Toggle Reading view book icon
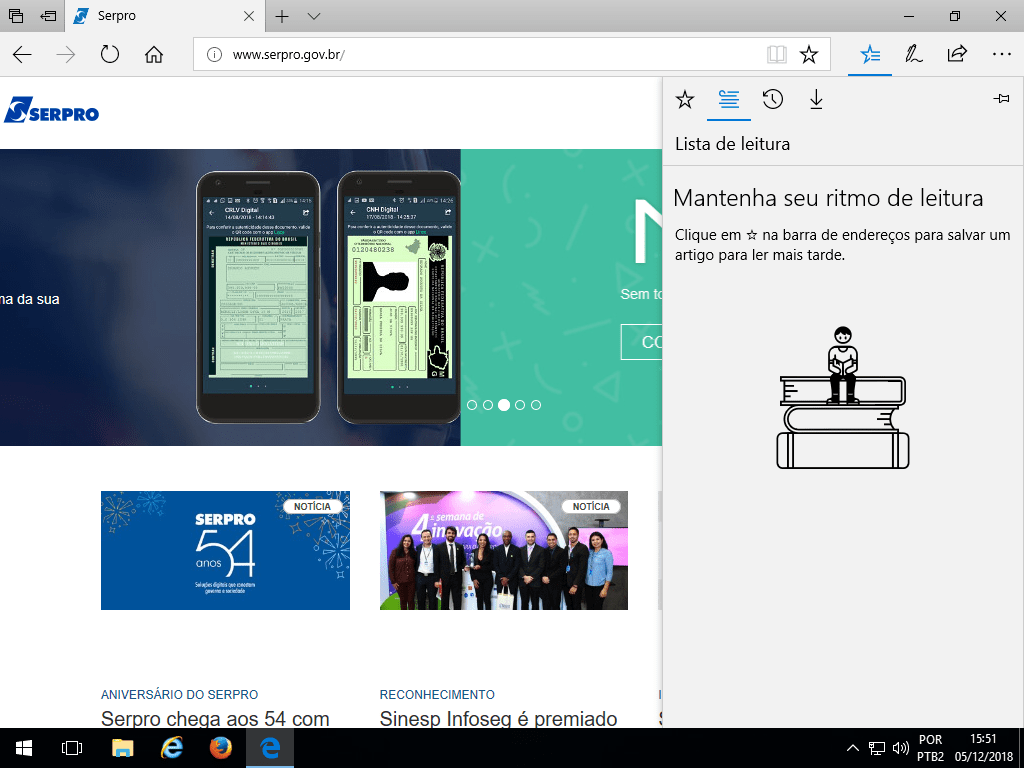The height and width of the screenshot is (768, 1024). point(777,55)
